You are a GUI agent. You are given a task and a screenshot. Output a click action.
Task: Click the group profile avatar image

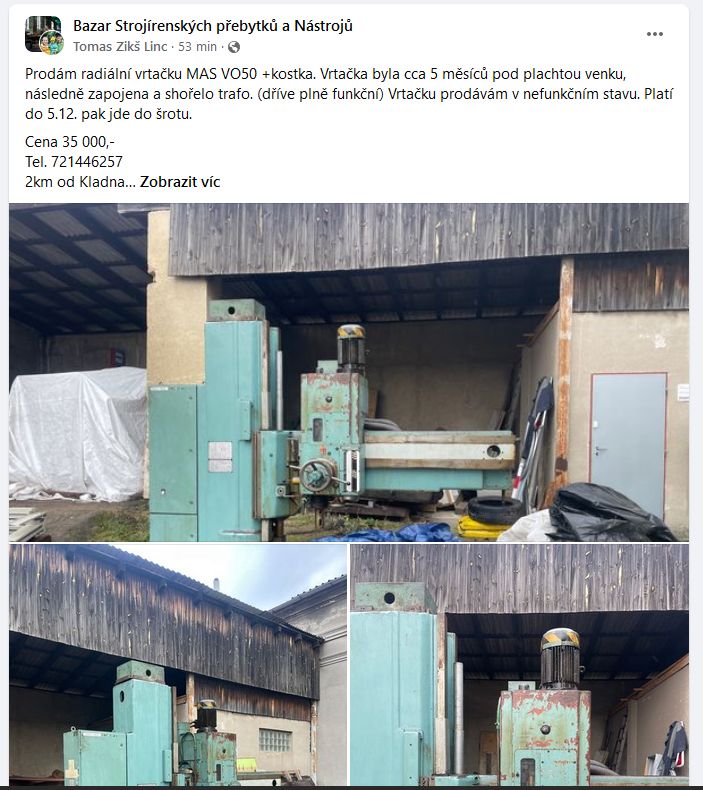(42, 32)
